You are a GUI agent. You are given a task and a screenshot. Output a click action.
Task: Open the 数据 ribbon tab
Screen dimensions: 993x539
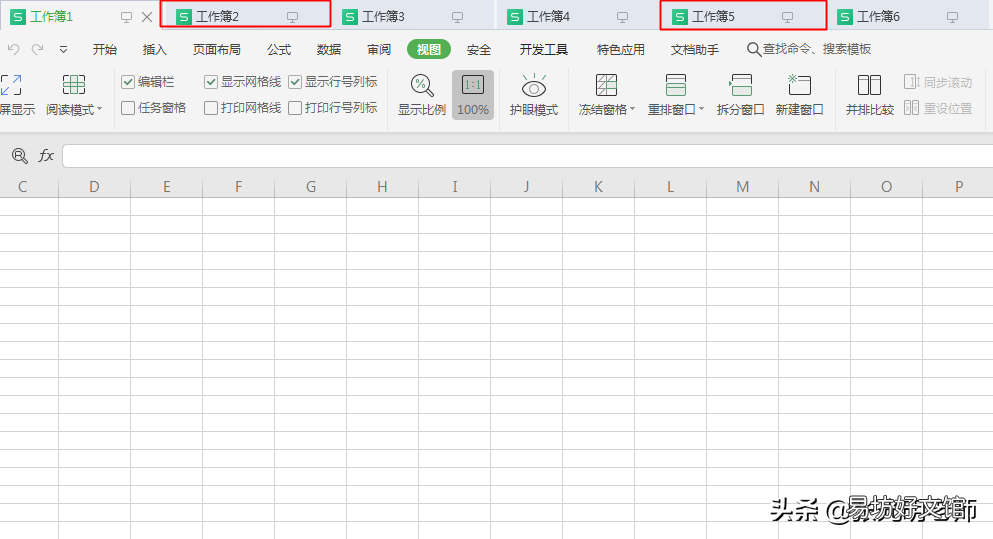pyautogui.click(x=329, y=49)
